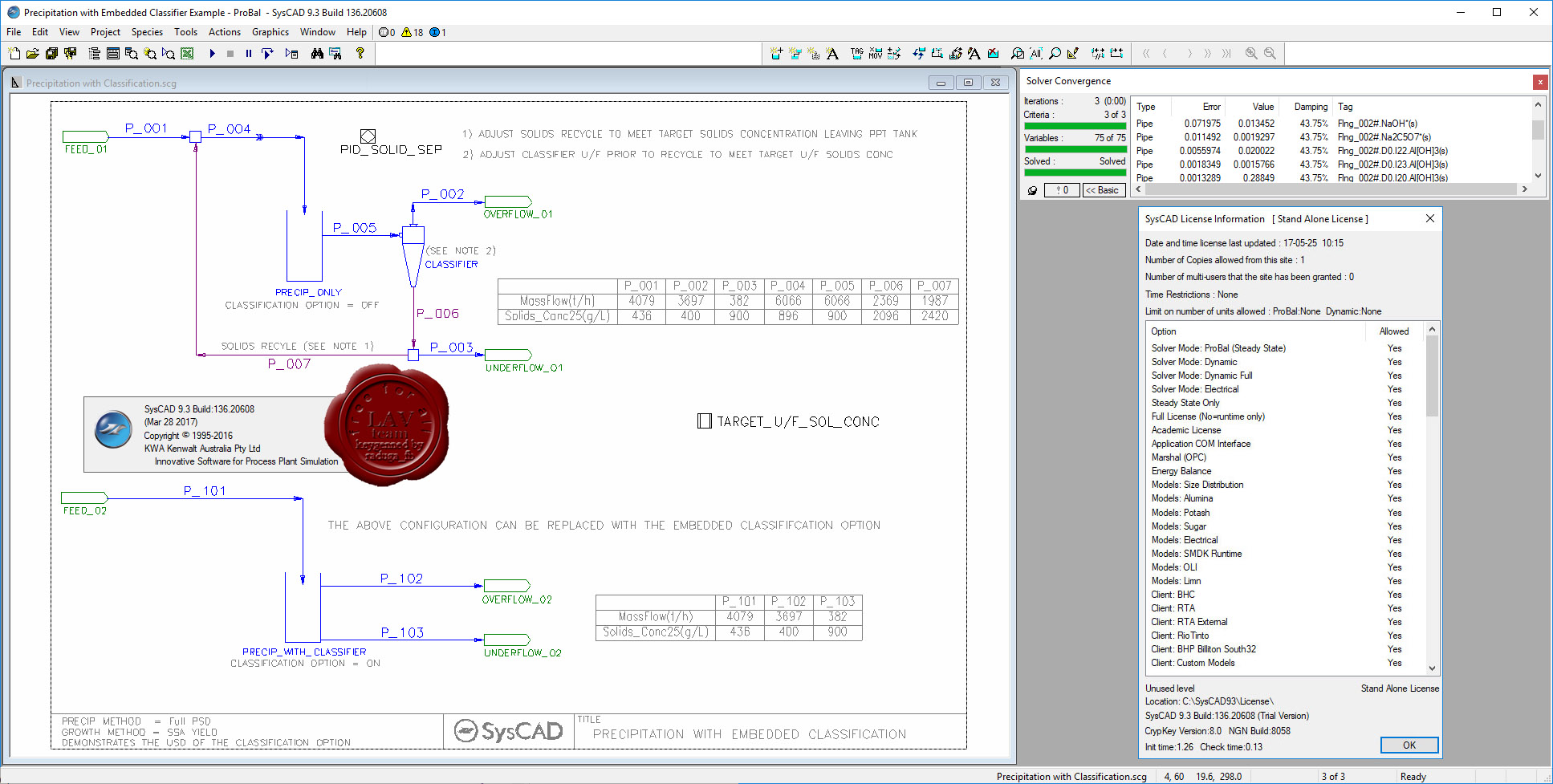Click the TARGET_U/F_SOL_CONC symbol on flowsheet
Screen dimensions: 1553x784
[x=705, y=420]
